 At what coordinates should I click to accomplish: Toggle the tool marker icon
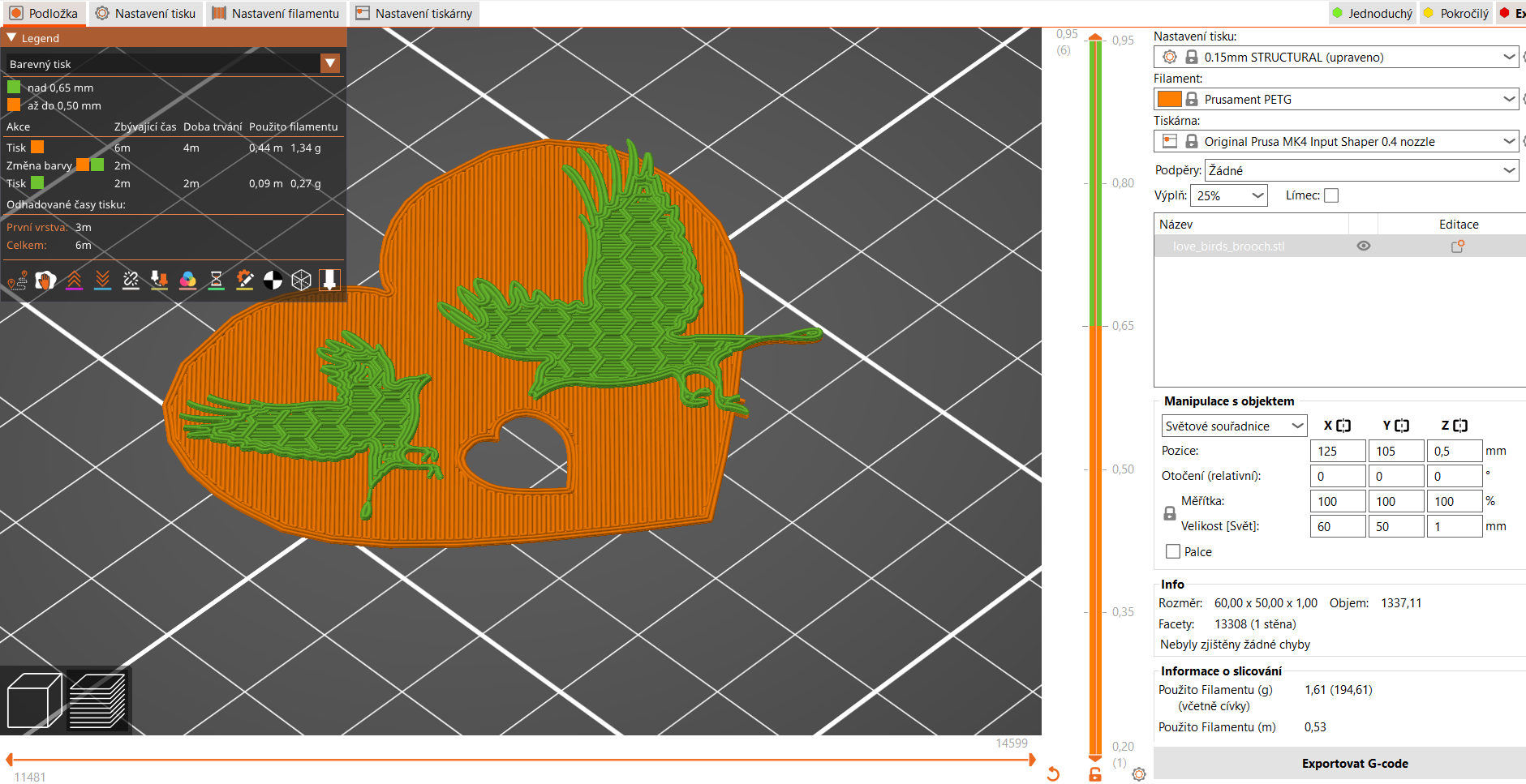click(329, 281)
